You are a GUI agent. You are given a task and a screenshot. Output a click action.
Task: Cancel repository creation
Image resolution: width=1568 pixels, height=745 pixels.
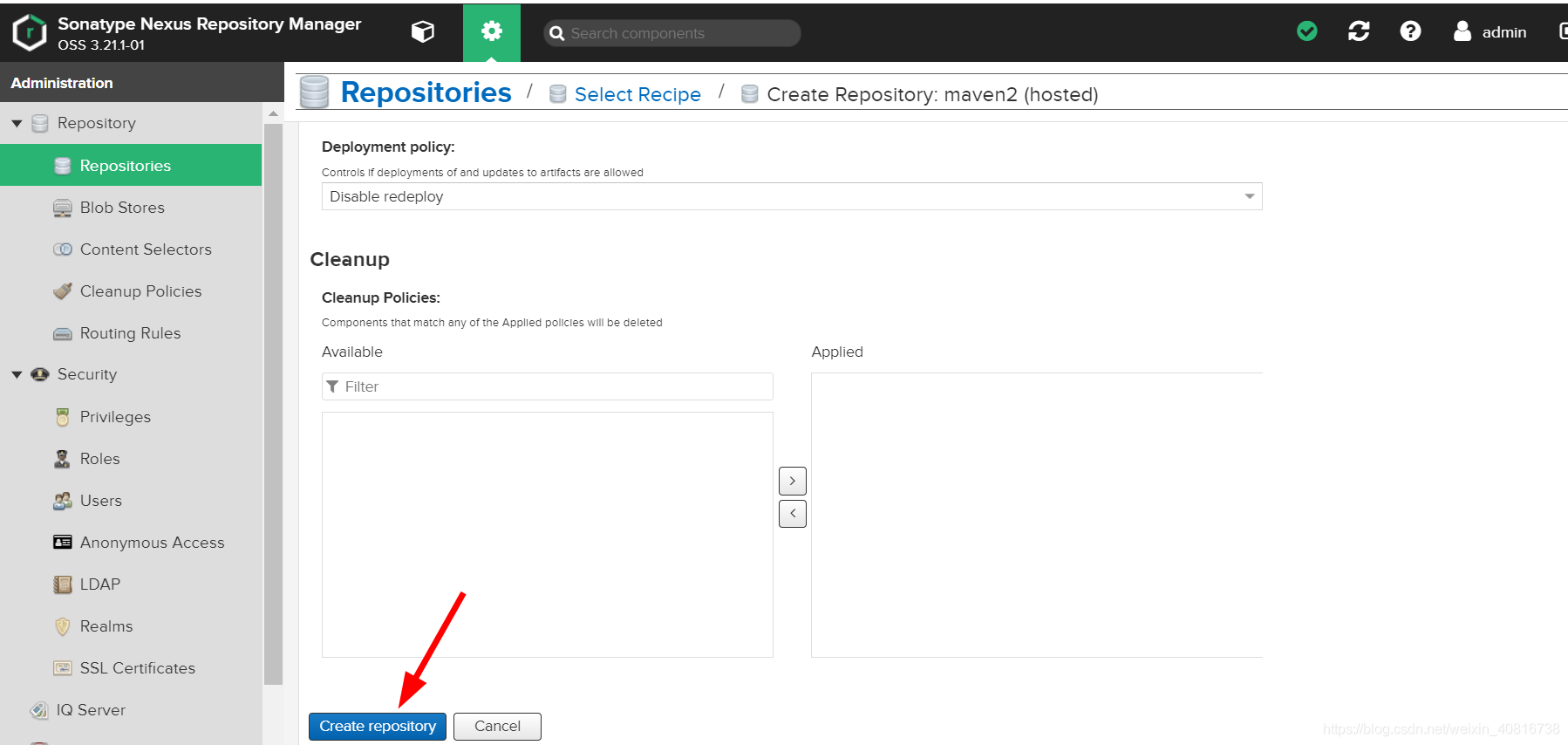pyautogui.click(x=497, y=727)
